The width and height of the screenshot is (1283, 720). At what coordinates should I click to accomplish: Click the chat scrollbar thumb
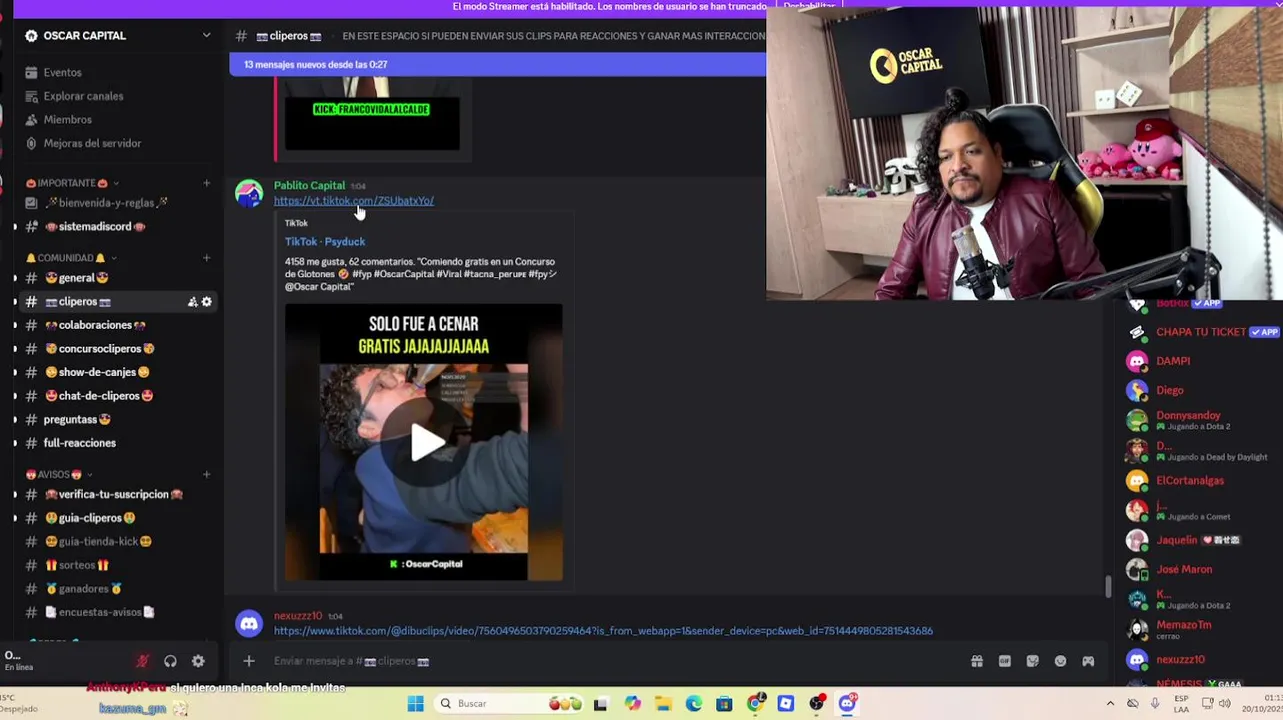[1107, 587]
